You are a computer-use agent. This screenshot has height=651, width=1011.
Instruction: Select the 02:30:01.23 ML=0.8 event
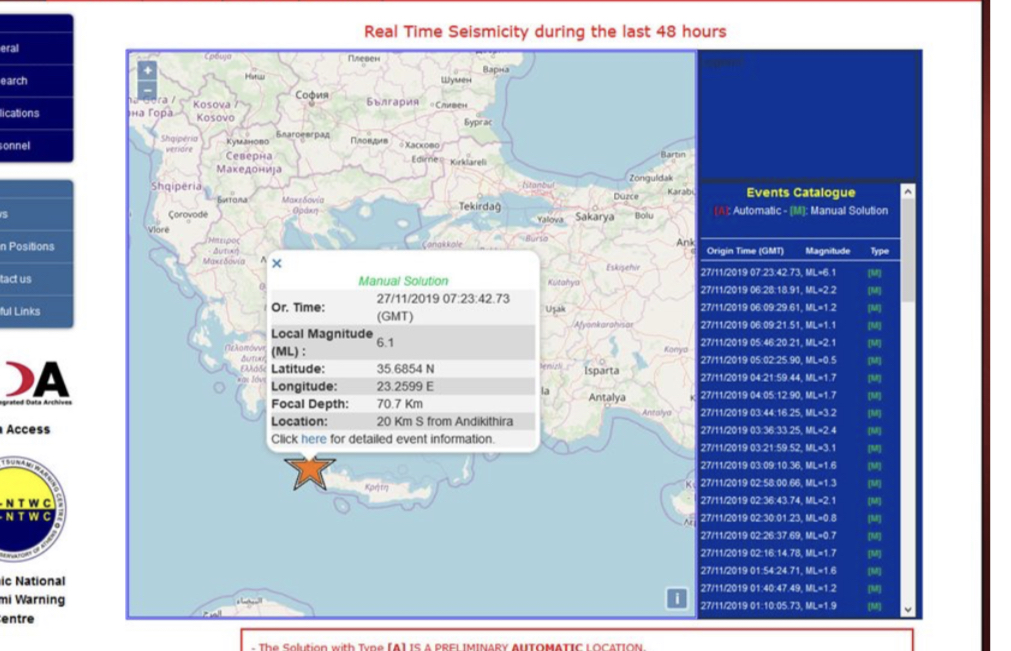tap(792, 518)
